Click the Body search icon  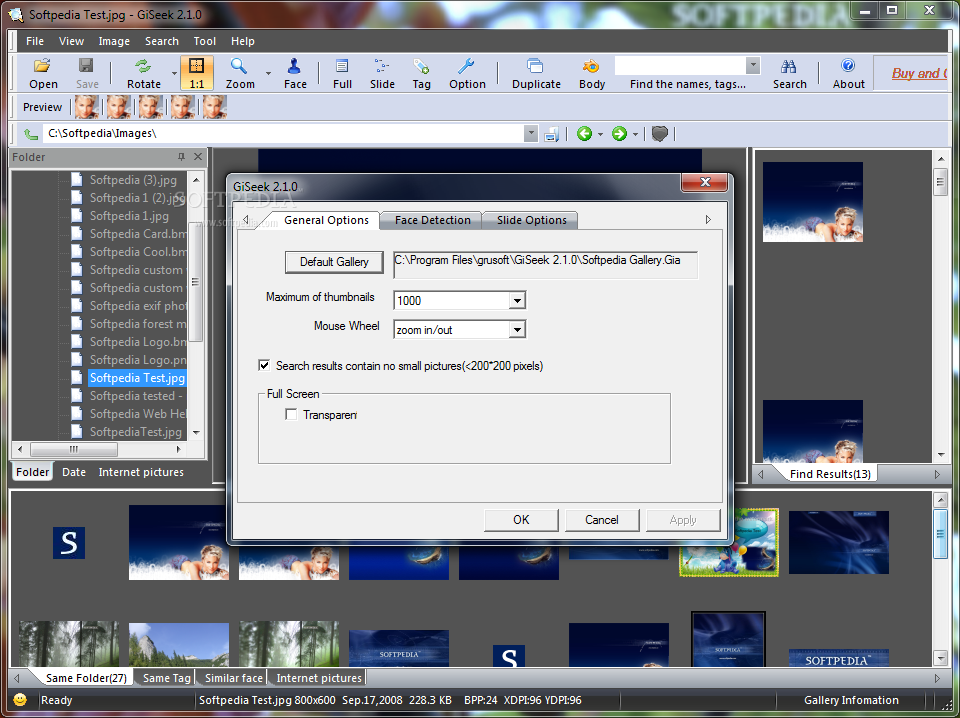[x=592, y=73]
